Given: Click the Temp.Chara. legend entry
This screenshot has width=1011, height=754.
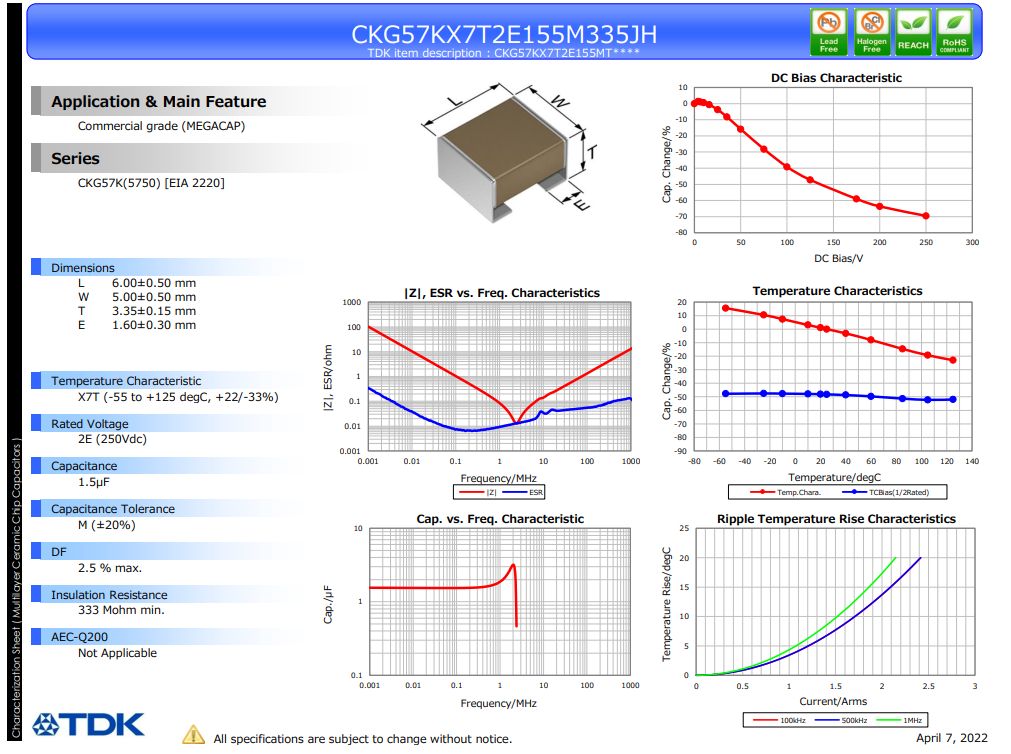Looking at the screenshot, I should tap(785, 492).
